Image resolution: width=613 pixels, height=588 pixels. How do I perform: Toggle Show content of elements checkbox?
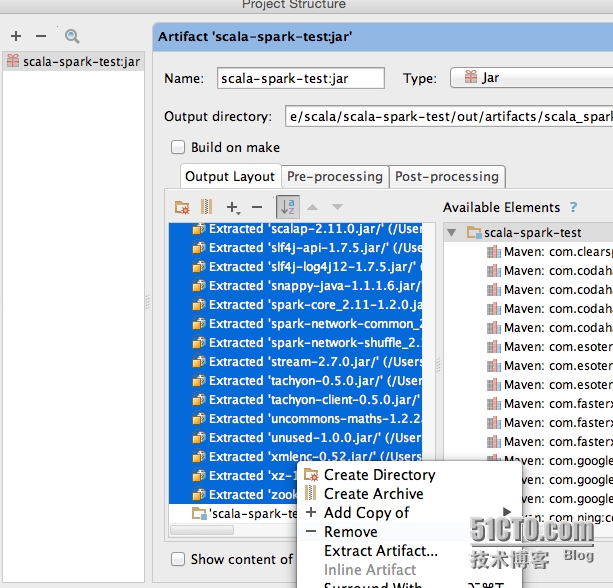pos(178,559)
